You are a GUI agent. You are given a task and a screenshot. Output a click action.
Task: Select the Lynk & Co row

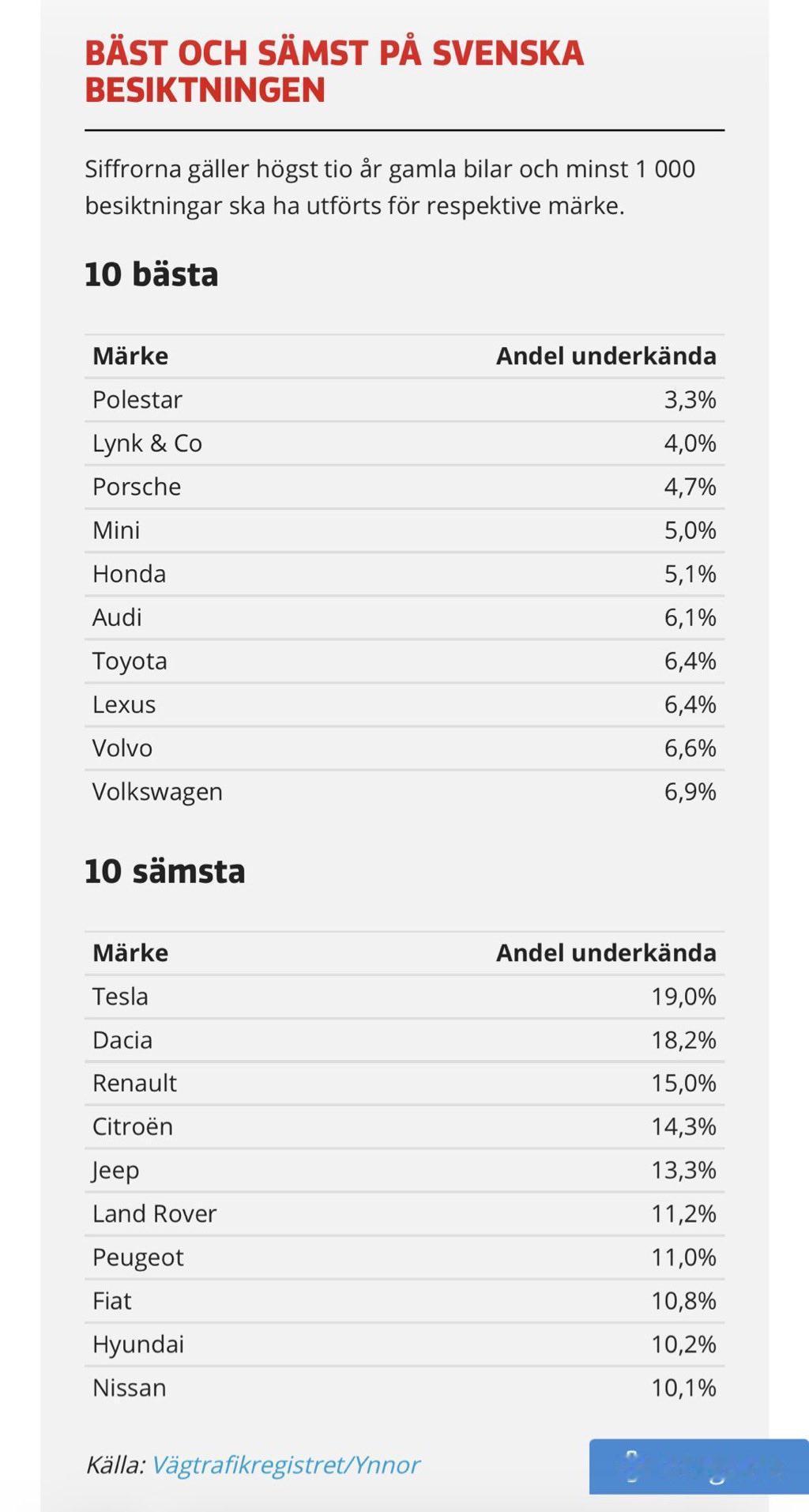(404, 443)
